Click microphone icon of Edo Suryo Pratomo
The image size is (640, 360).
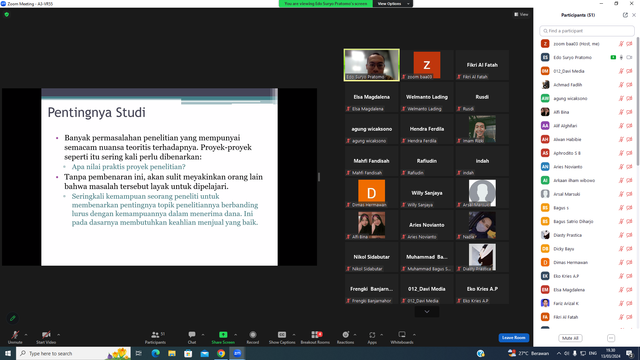coord(621,58)
